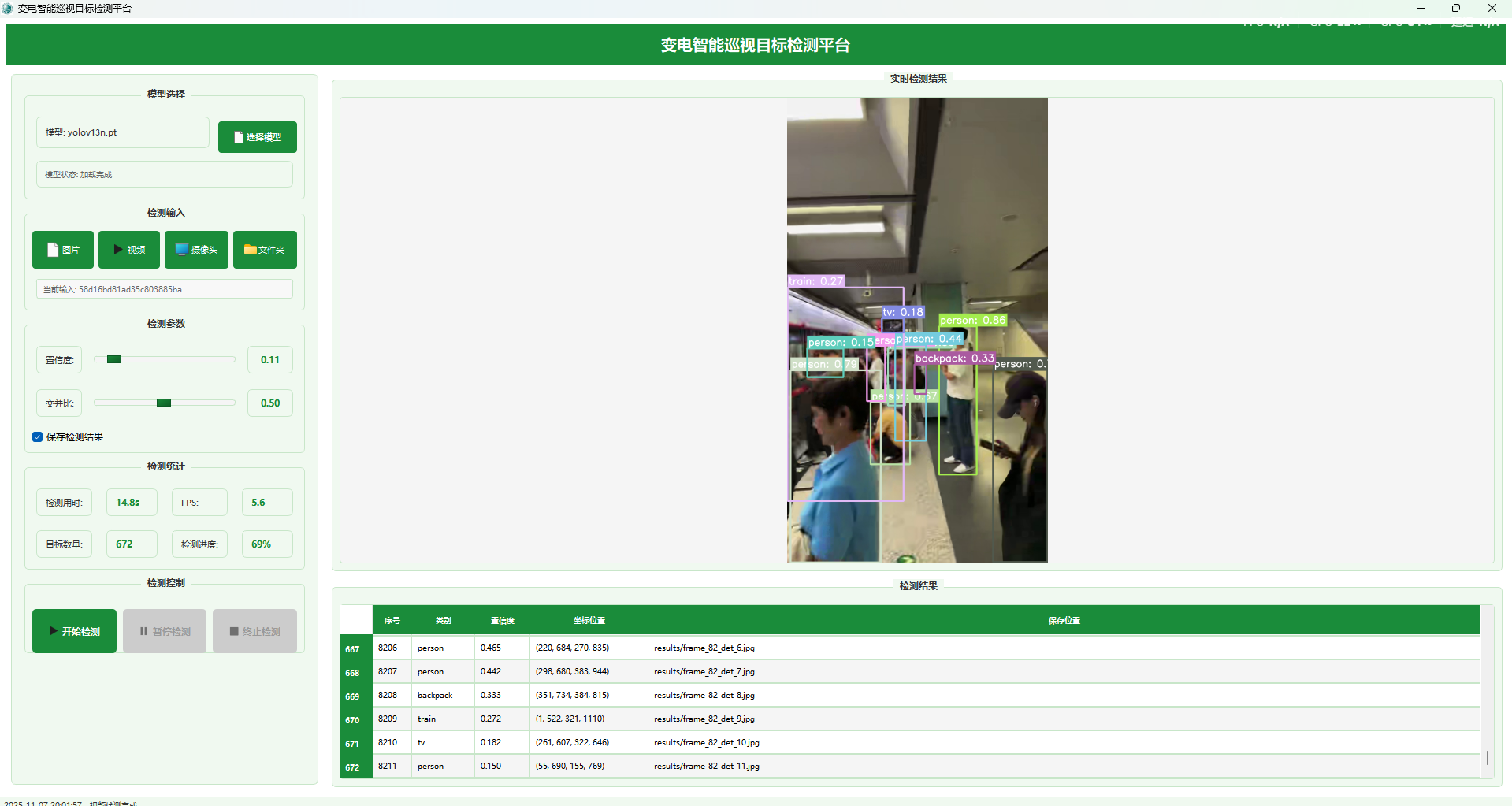Click cell results/frame_82_det_8.jpg

tap(1064, 695)
